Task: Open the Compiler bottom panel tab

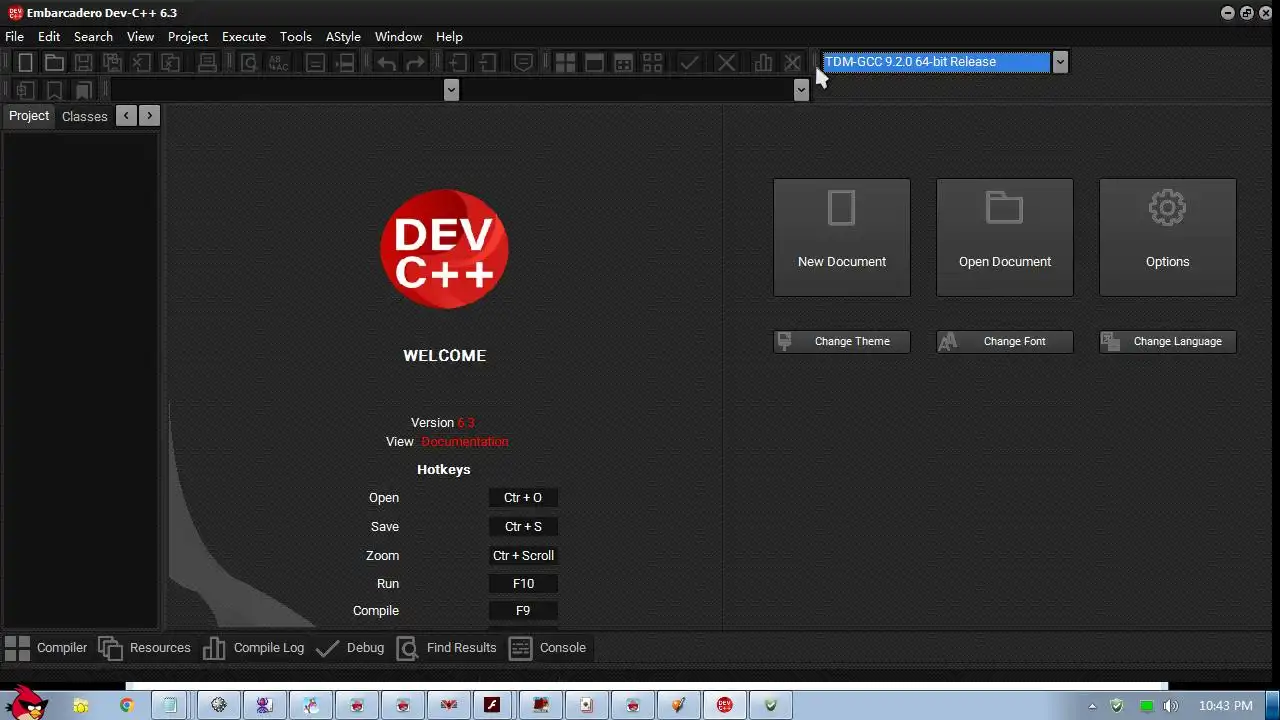Action: click(46, 648)
